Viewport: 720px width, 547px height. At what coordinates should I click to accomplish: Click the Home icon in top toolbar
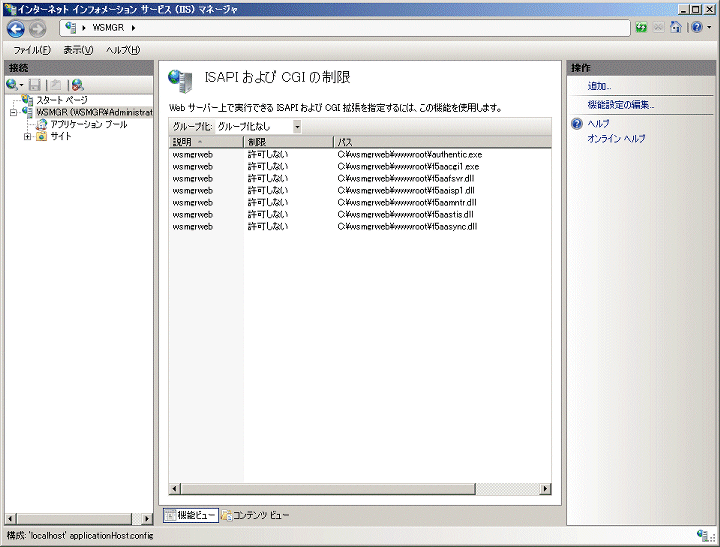point(675,28)
